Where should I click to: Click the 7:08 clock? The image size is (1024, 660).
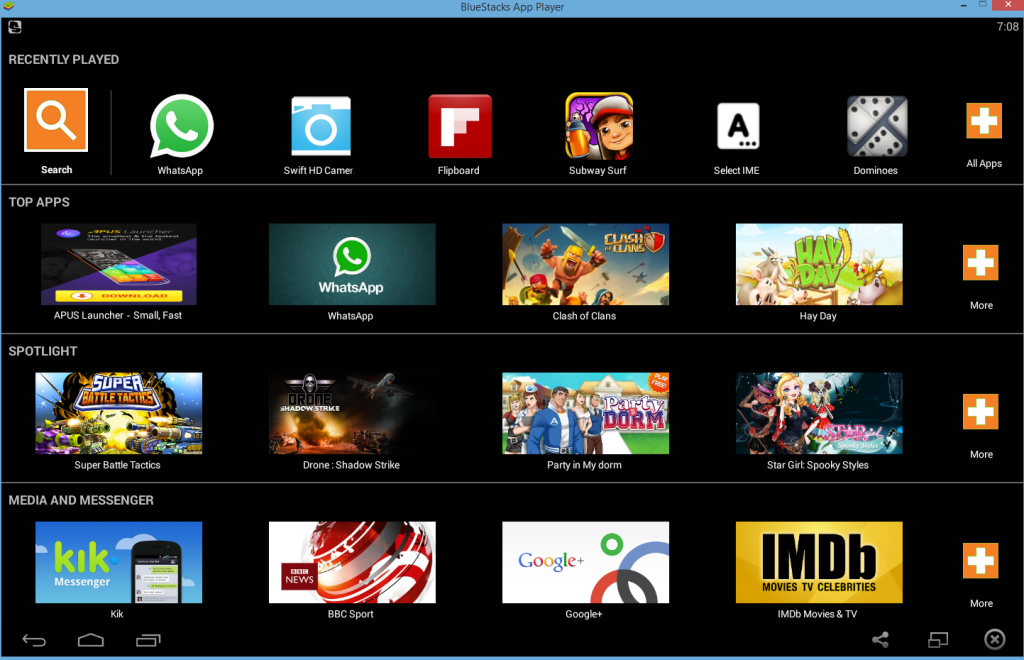tap(1007, 27)
